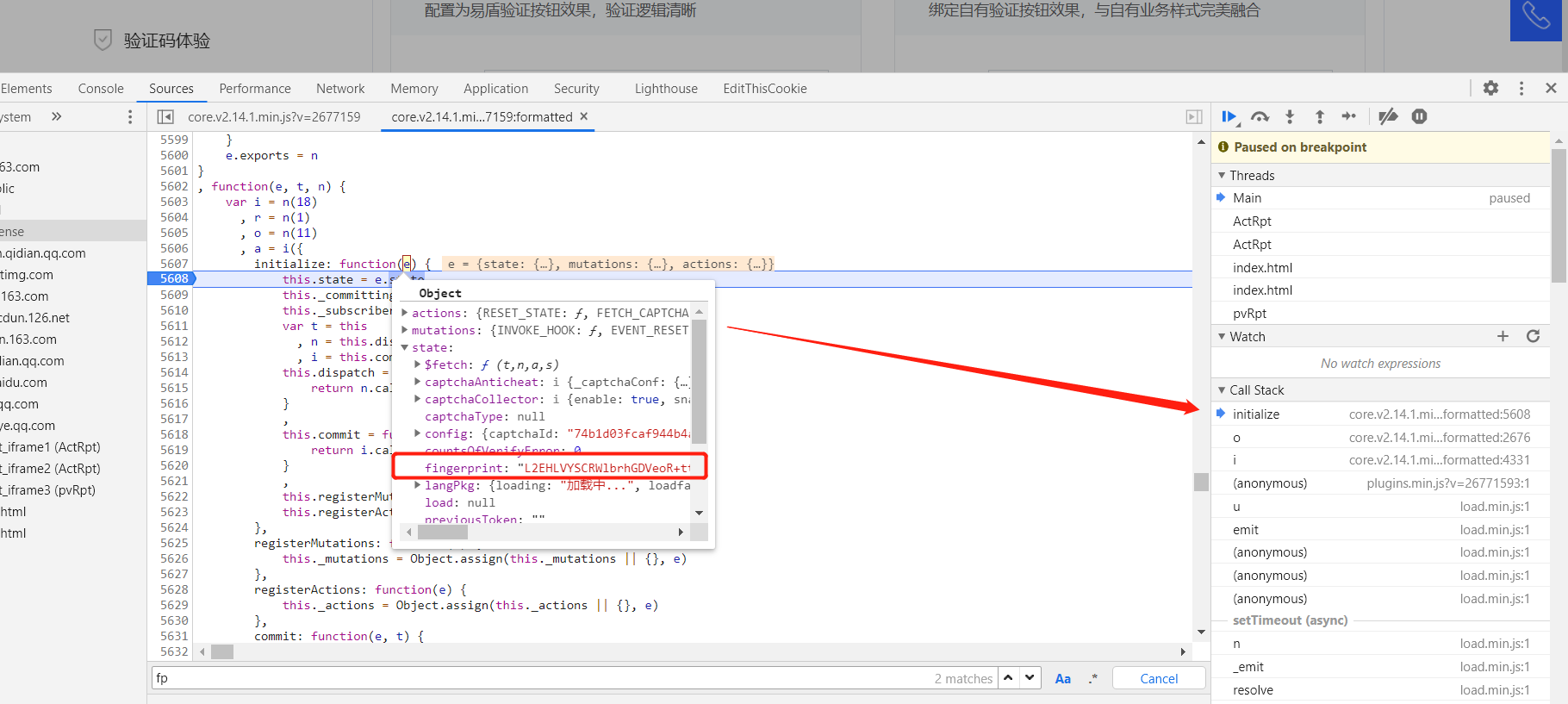Close the DevTools panel
The height and width of the screenshot is (704, 1568).
1551,88
